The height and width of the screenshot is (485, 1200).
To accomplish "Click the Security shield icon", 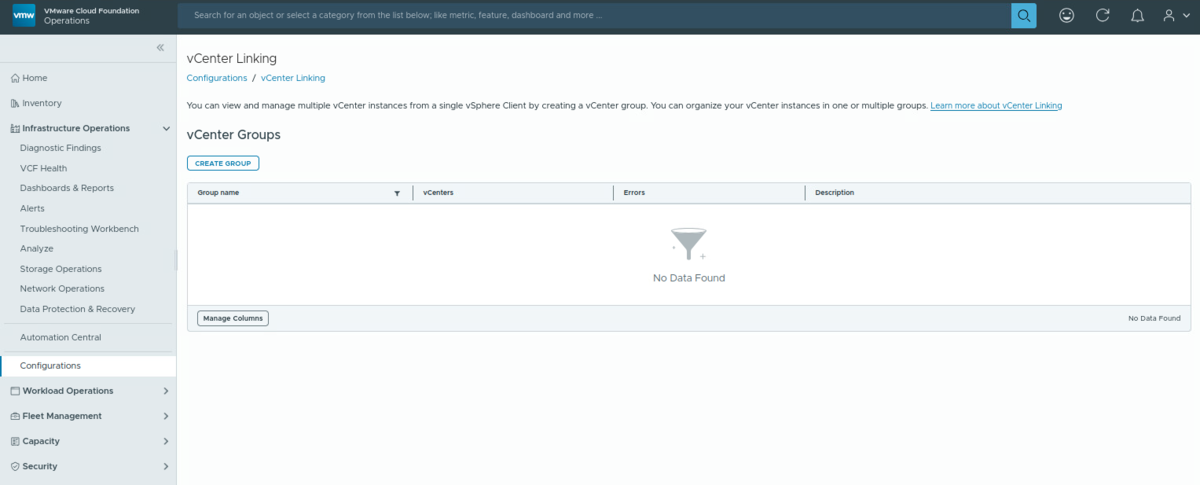I will click(14, 466).
